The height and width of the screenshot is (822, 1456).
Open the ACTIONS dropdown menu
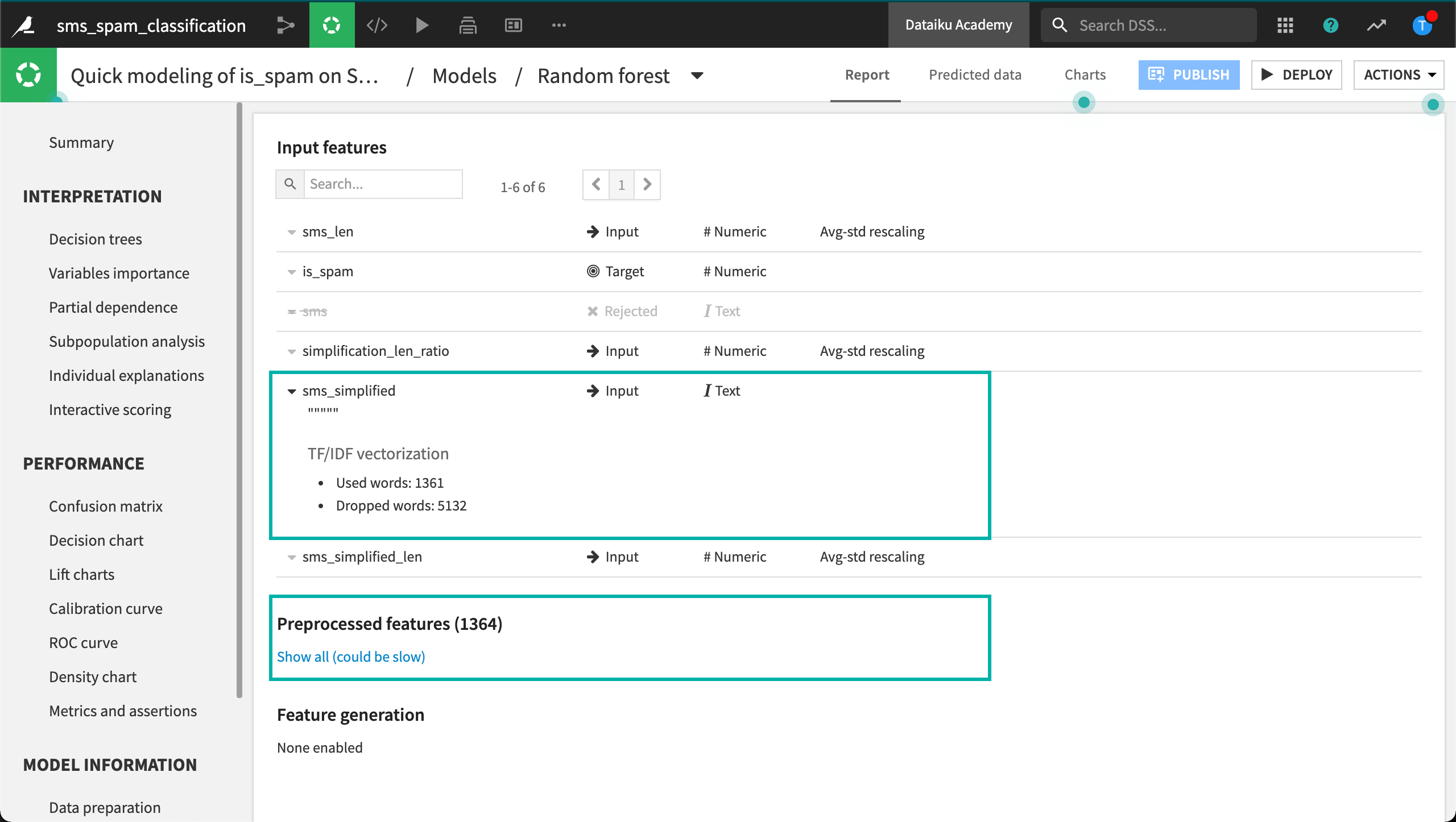[x=1398, y=75]
